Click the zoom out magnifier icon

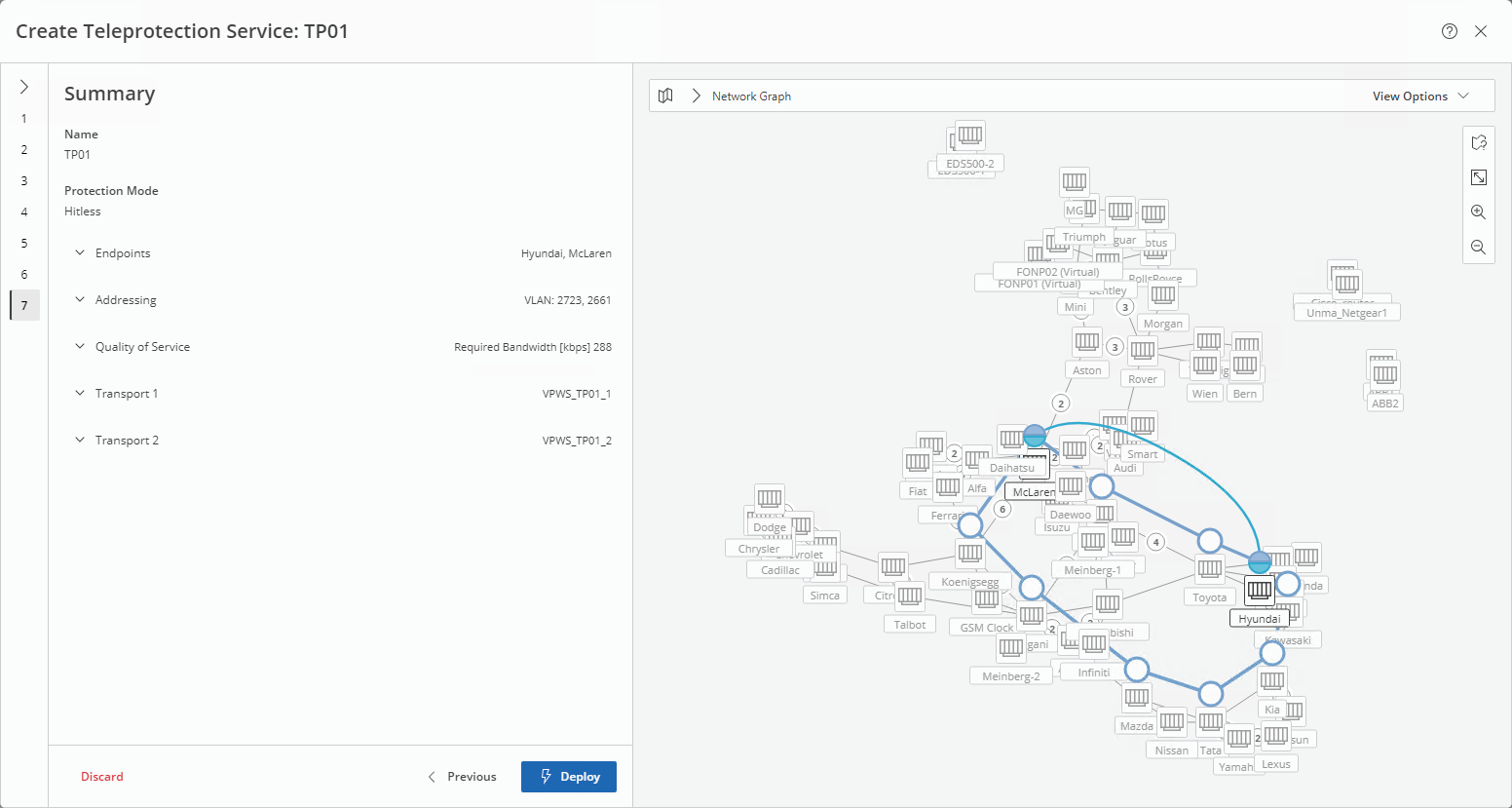pos(1478,248)
